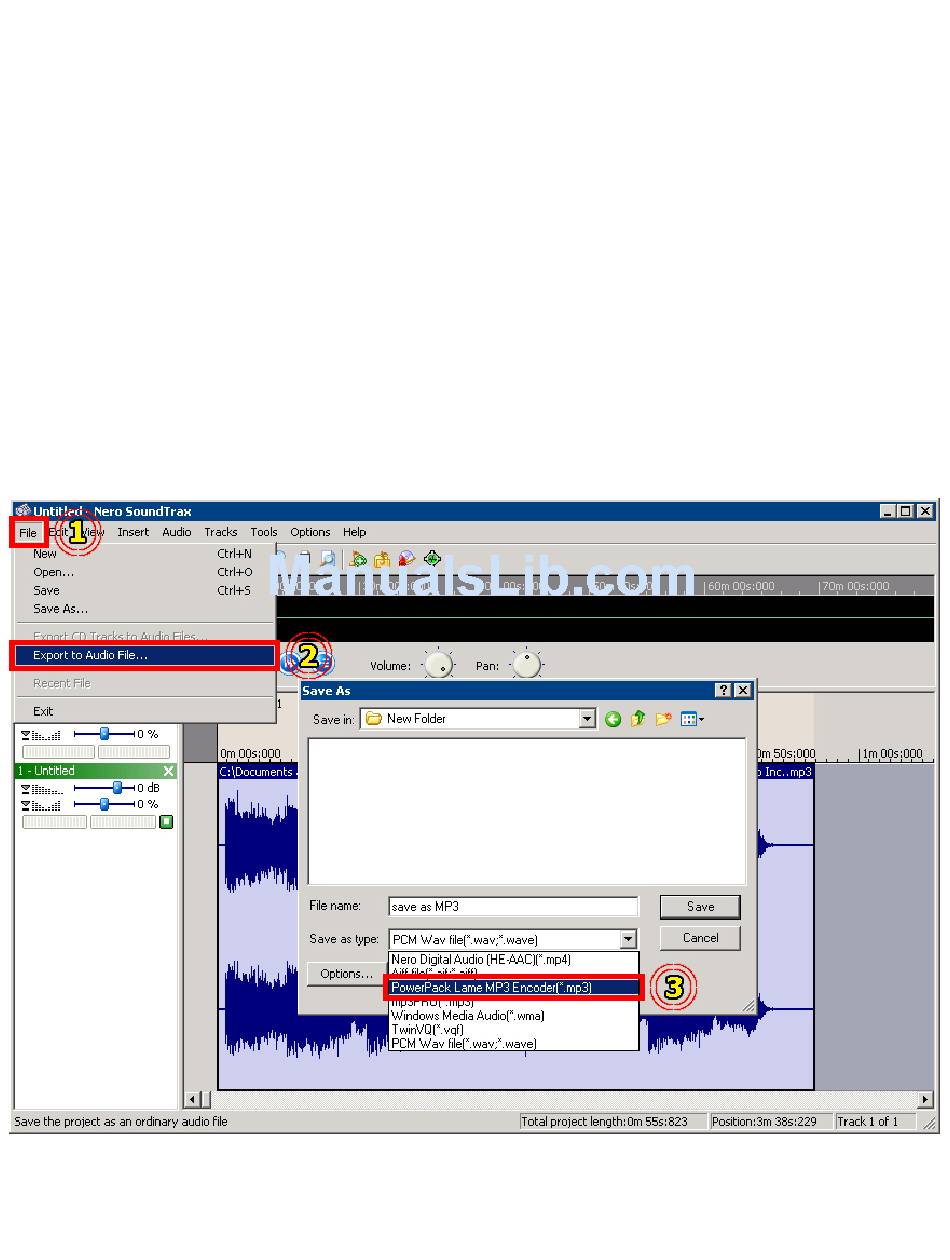The image size is (950, 1260).
Task: Choose Open... in the File menu
Action: click(x=144, y=573)
